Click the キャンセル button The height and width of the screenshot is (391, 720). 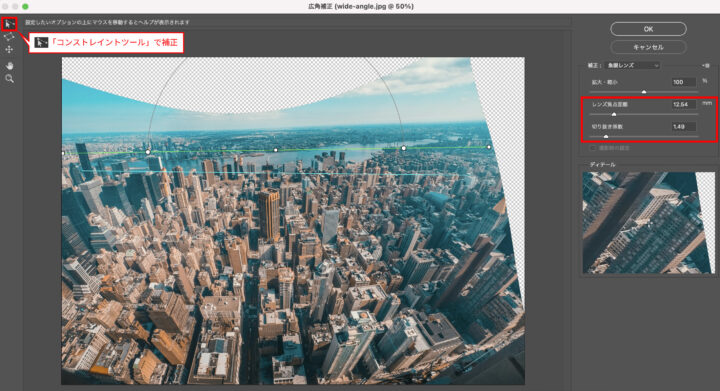(x=648, y=47)
